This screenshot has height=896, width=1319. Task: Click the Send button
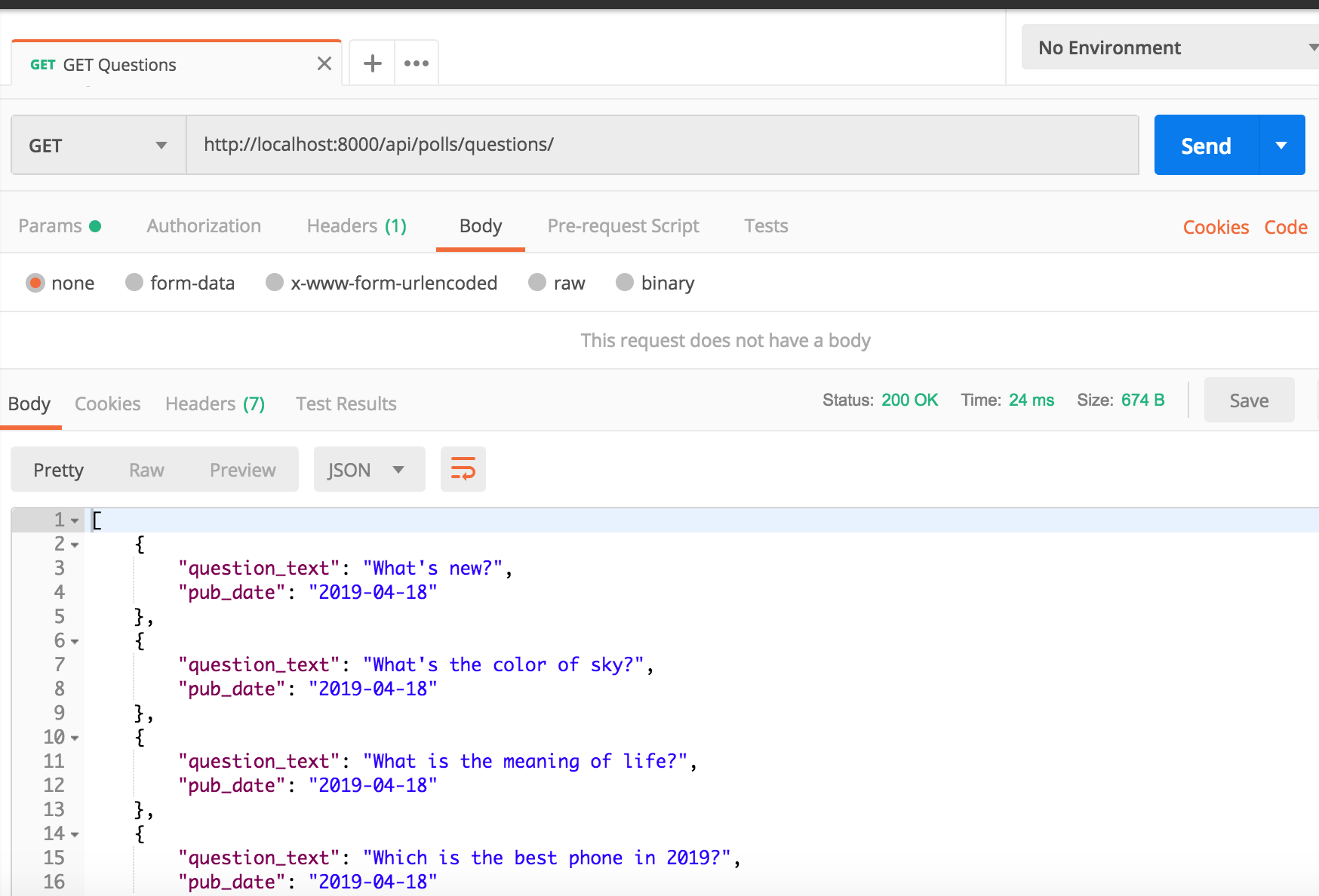click(x=1206, y=145)
